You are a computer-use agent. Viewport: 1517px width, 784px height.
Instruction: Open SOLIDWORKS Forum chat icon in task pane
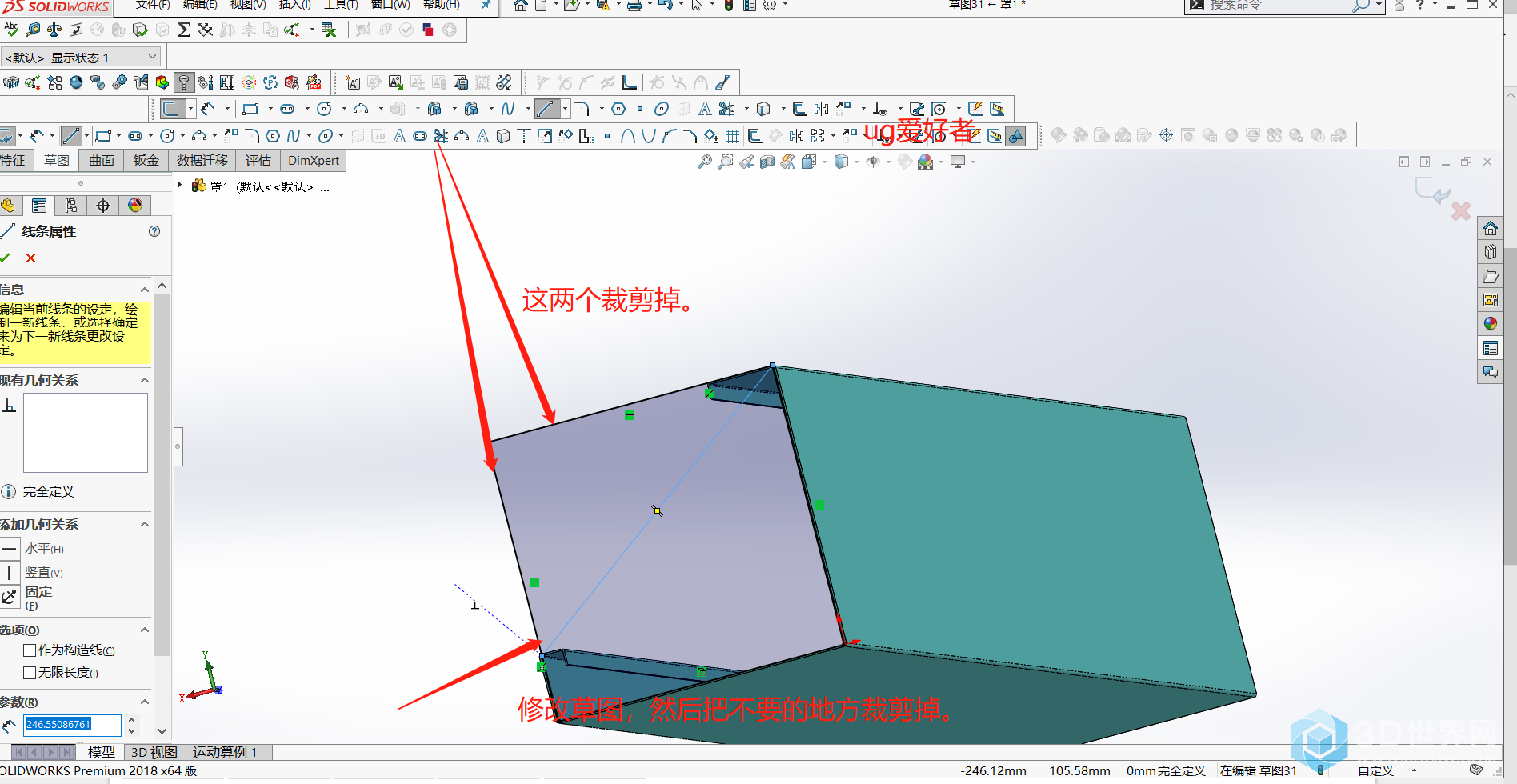point(1490,372)
